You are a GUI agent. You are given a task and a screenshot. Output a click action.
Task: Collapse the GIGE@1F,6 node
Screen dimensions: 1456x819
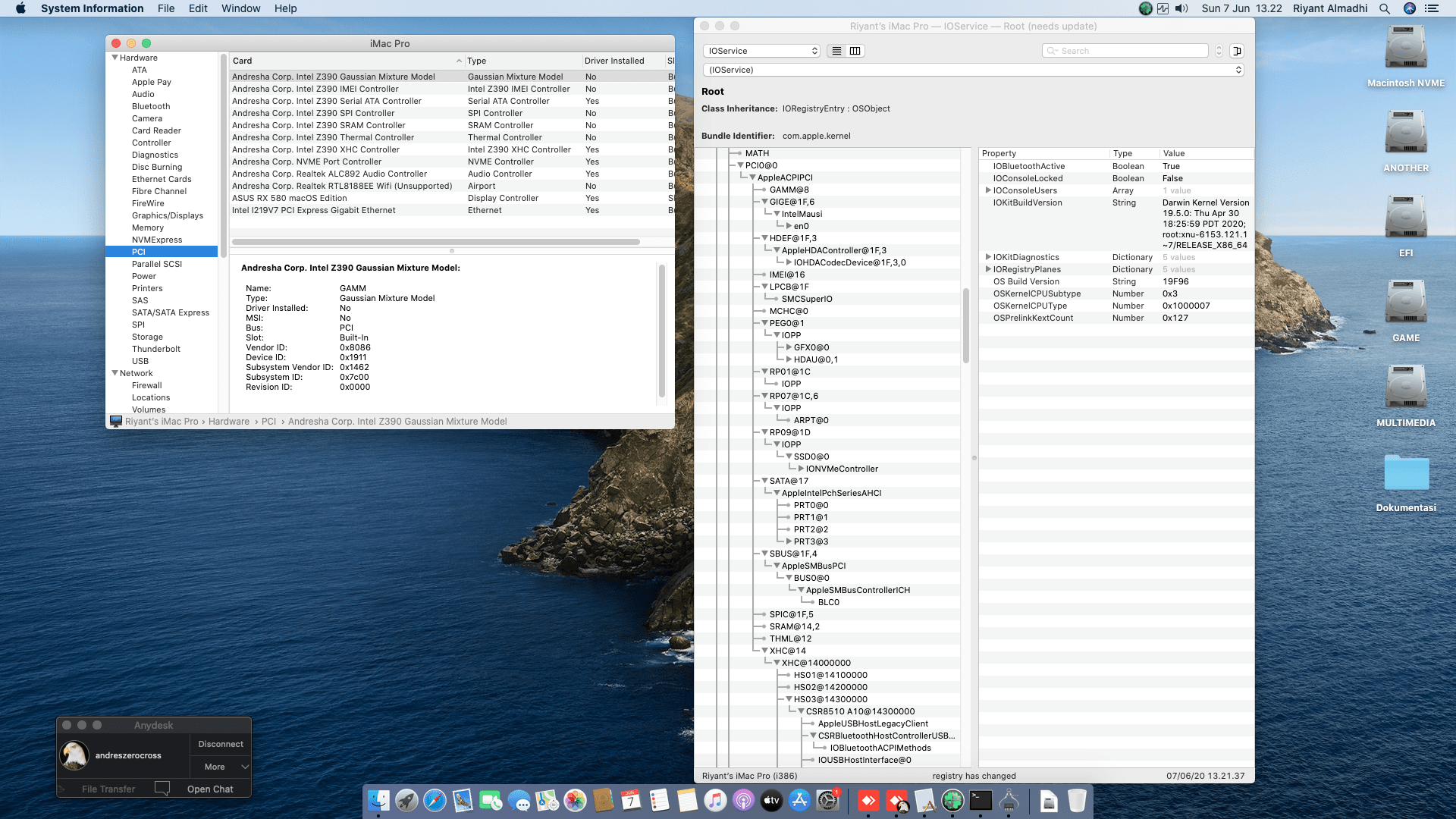(x=764, y=202)
